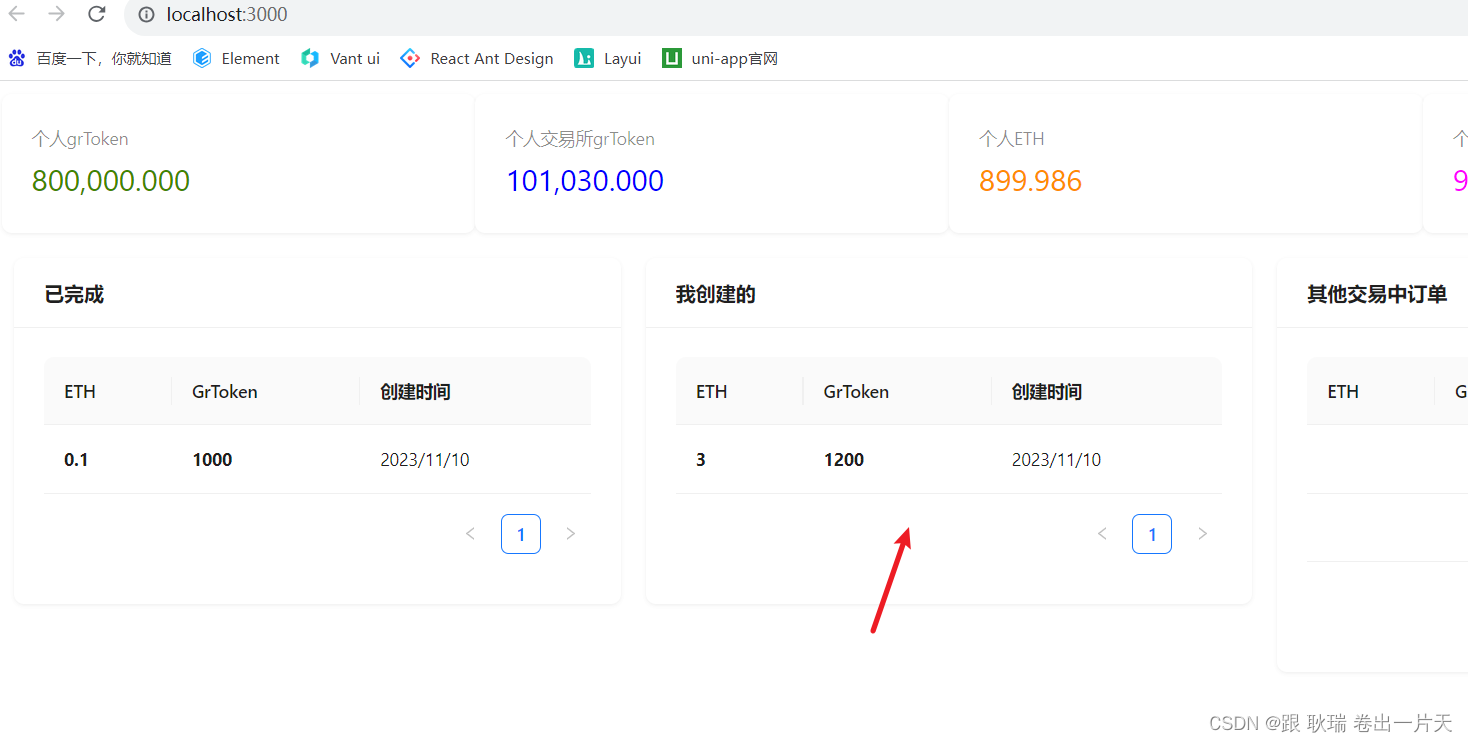
Task: Click the 2023/11/10 date in 已完成 table
Action: (x=425, y=460)
